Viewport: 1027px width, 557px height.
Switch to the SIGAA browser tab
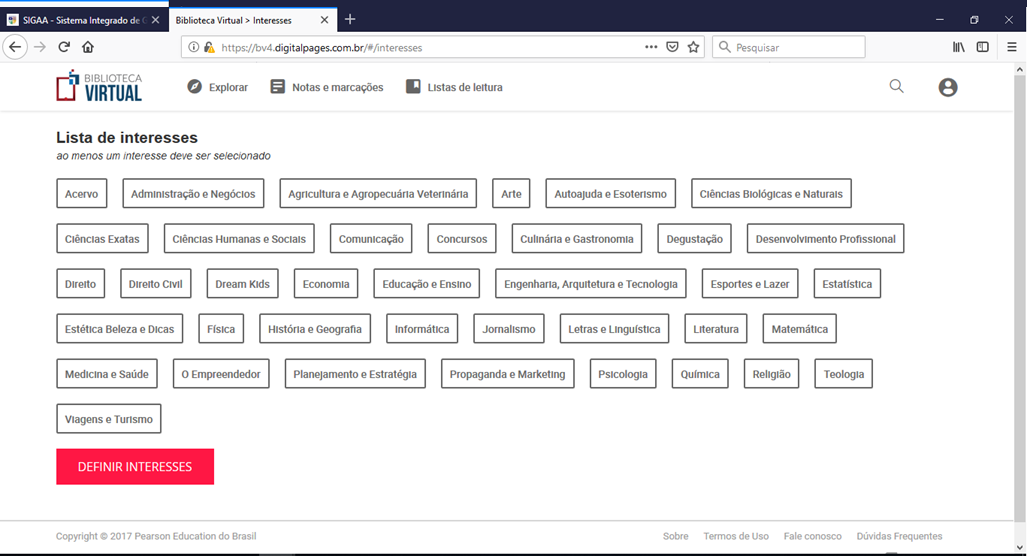point(80,19)
